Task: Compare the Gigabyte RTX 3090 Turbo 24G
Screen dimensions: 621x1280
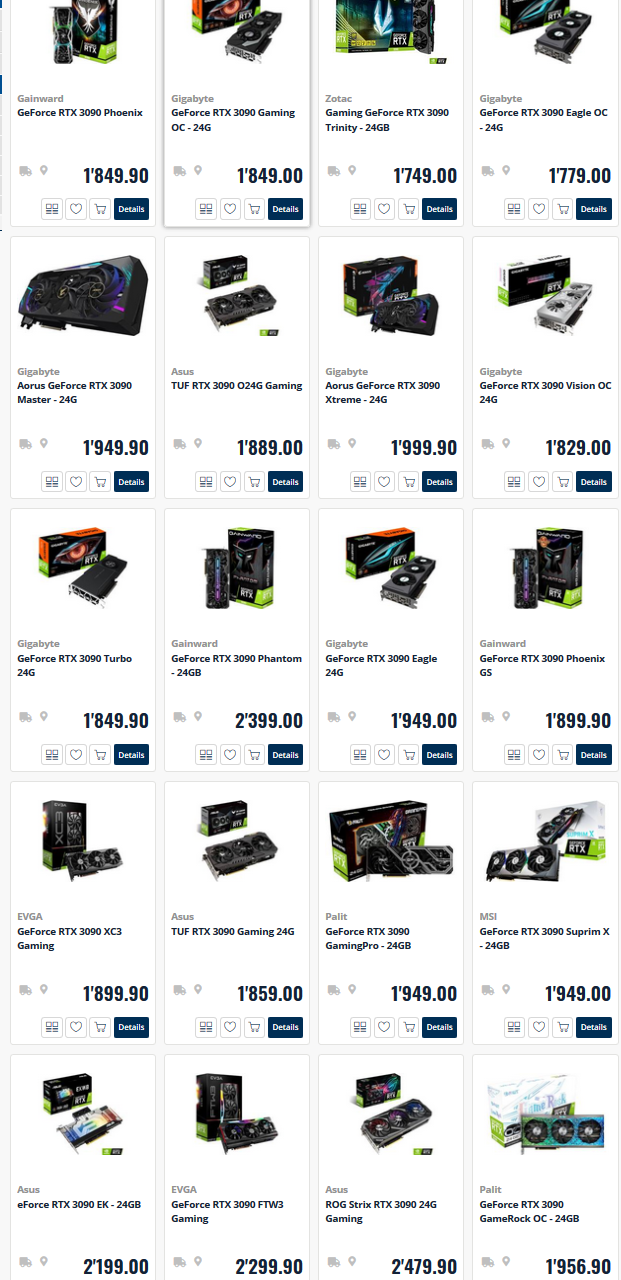Action: click(x=52, y=755)
